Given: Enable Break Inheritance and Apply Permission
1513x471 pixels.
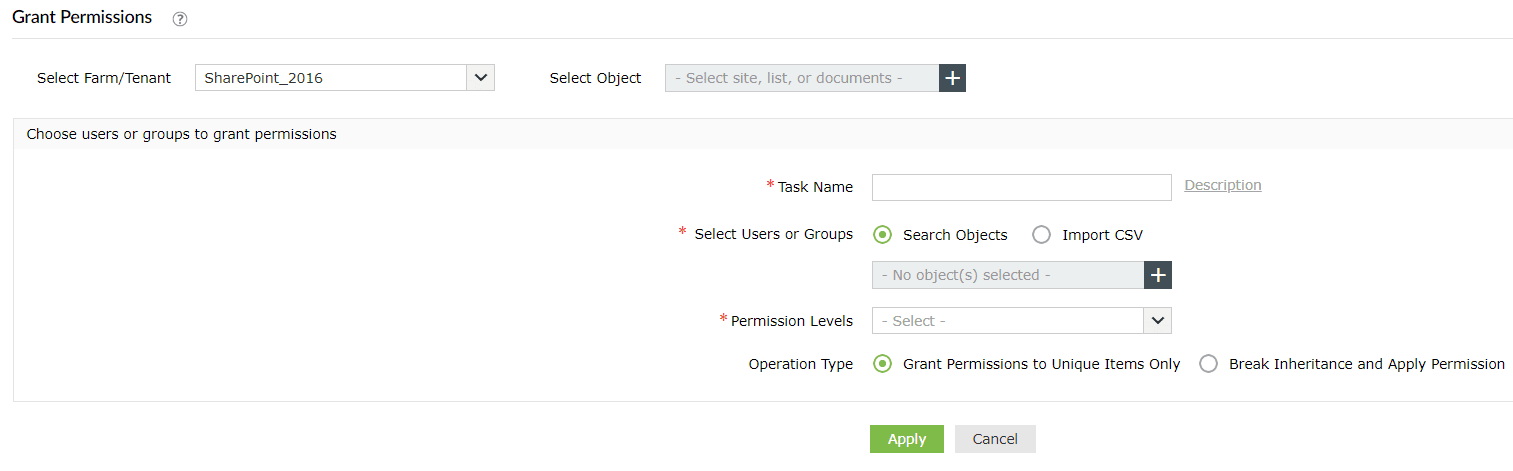Looking at the screenshot, I should pos(1208,364).
